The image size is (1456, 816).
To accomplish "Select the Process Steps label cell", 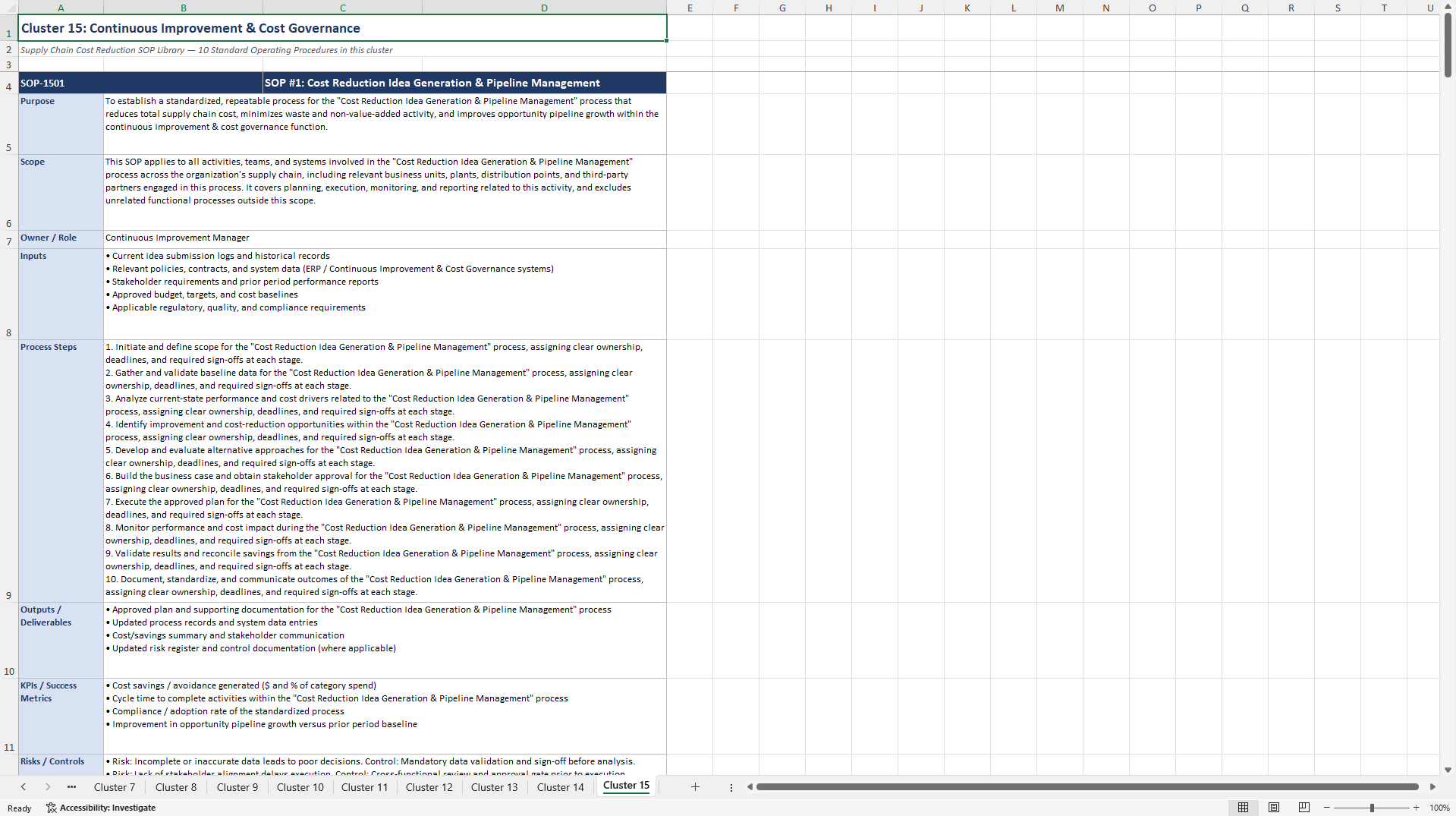I will pos(61,471).
